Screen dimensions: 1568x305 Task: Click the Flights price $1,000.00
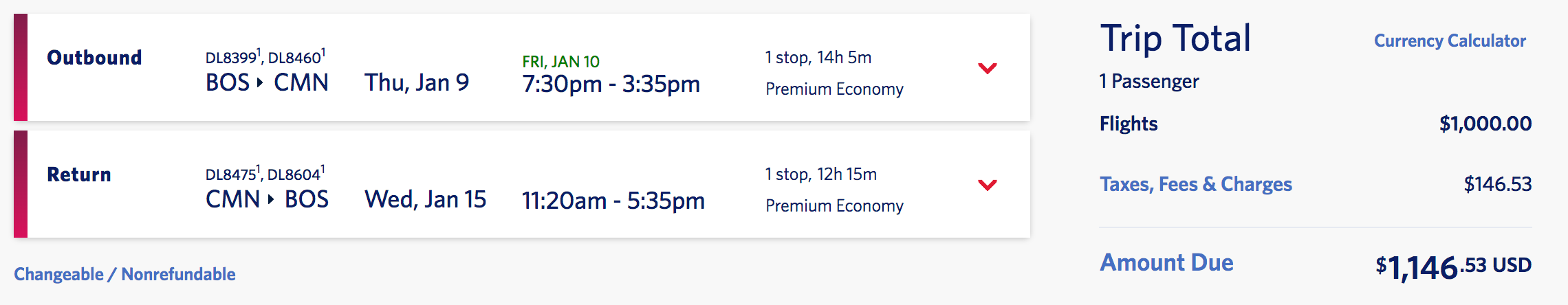click(1485, 124)
